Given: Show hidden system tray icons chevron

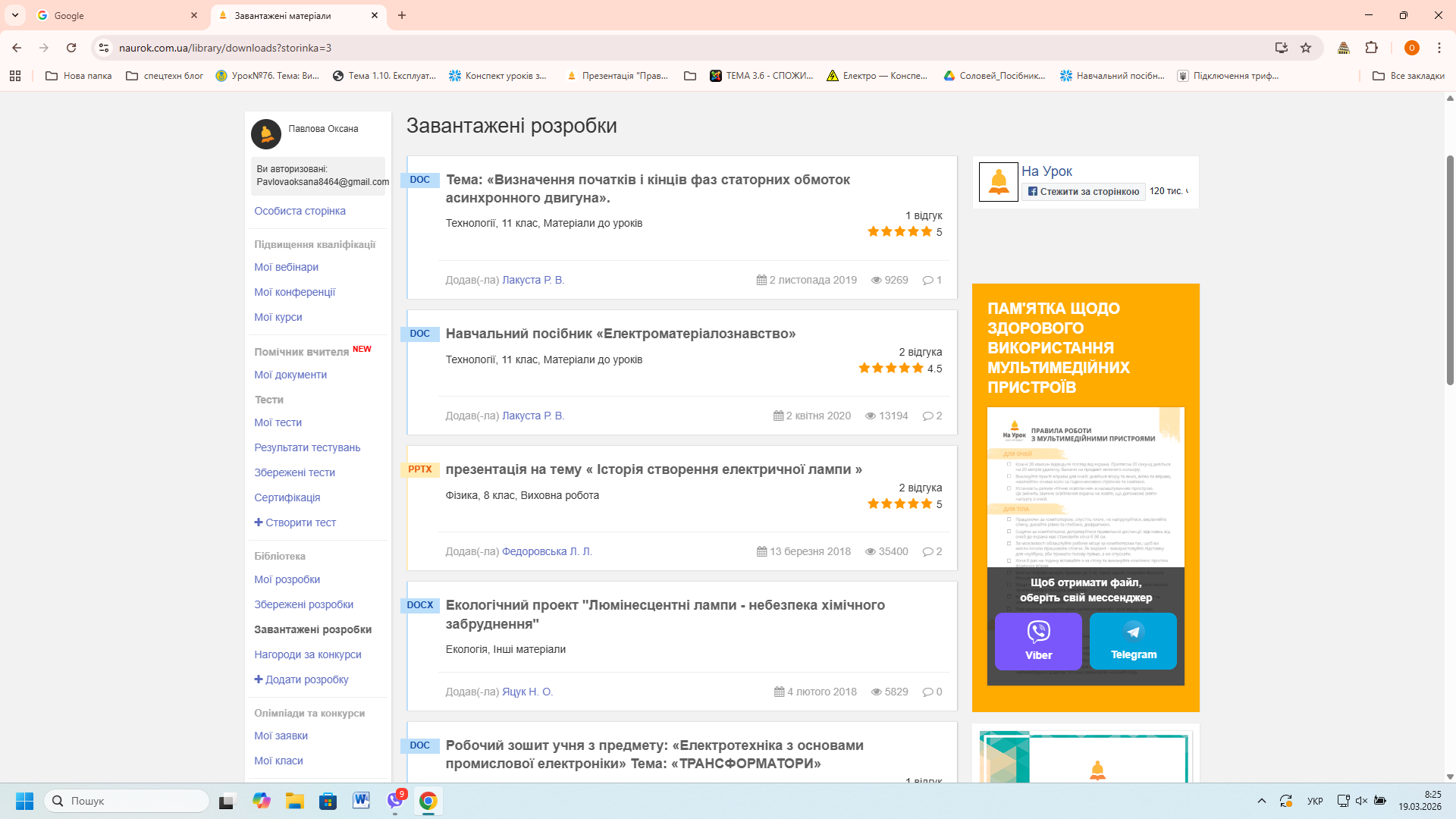Looking at the screenshot, I should click(1262, 801).
